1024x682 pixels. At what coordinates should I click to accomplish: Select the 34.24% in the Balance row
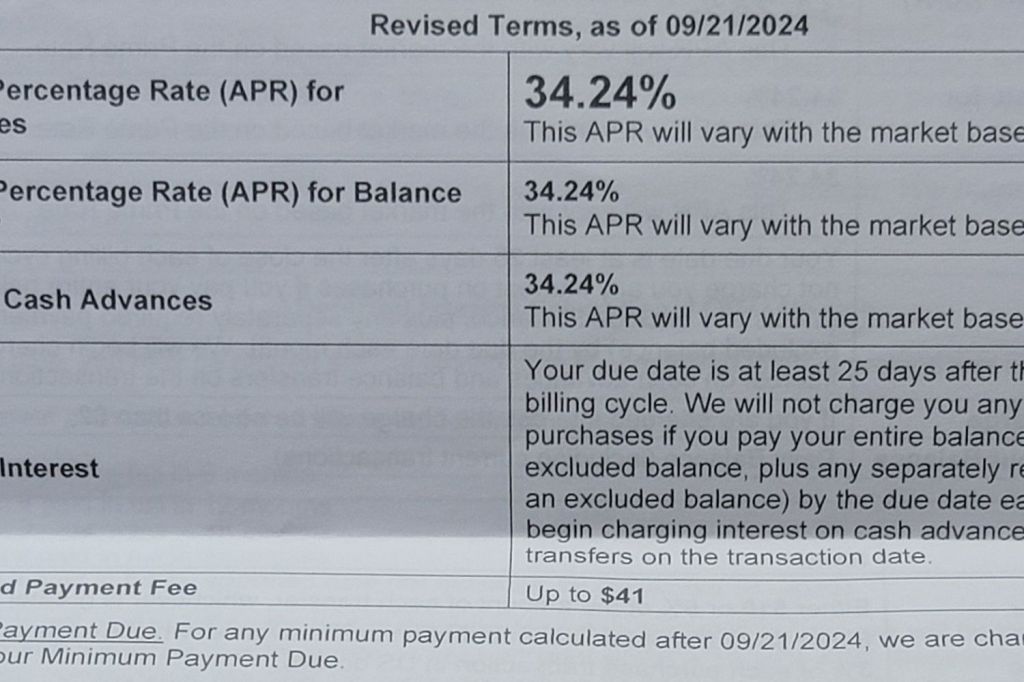(571, 191)
